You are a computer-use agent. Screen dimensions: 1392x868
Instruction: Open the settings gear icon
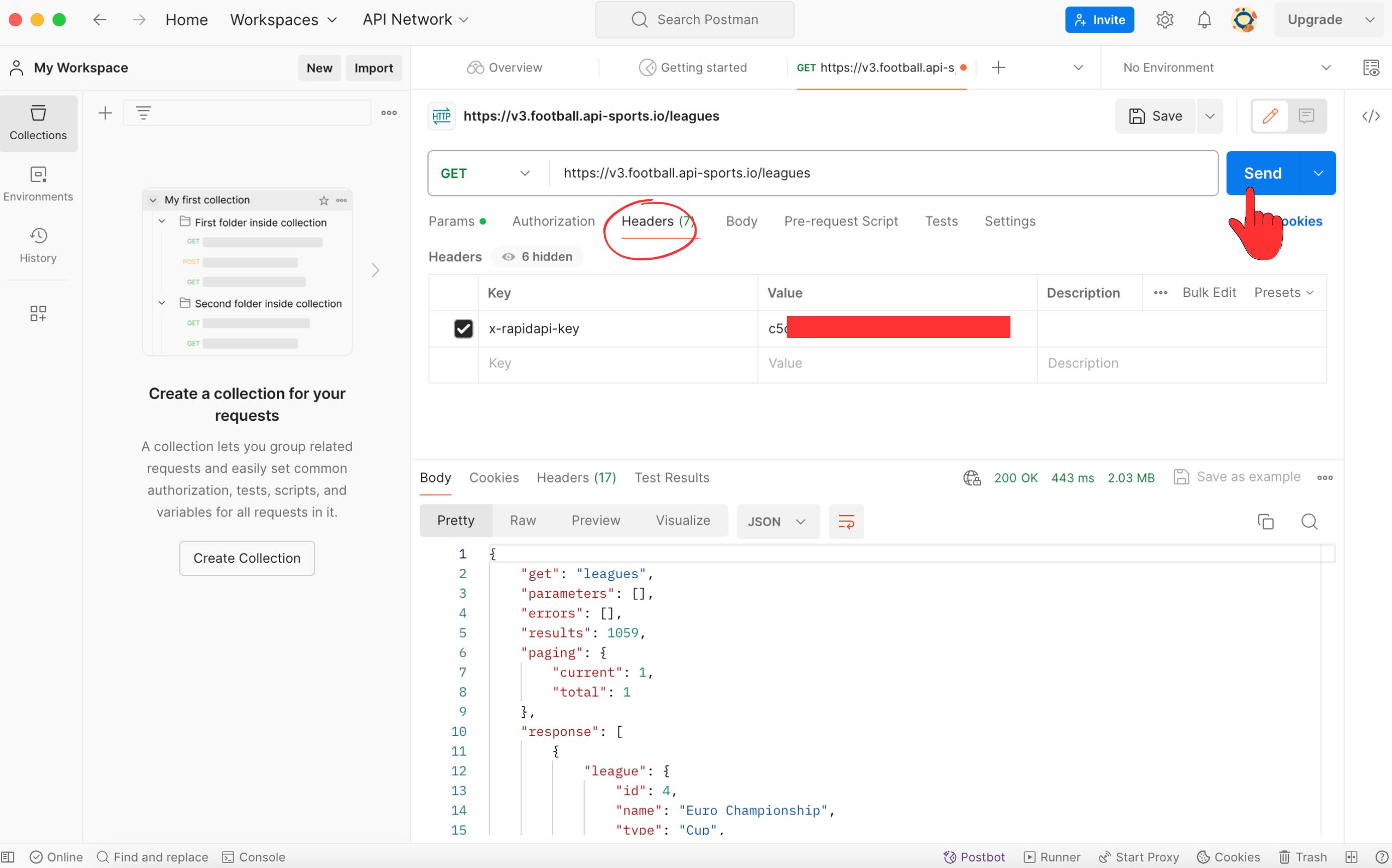click(x=1165, y=20)
